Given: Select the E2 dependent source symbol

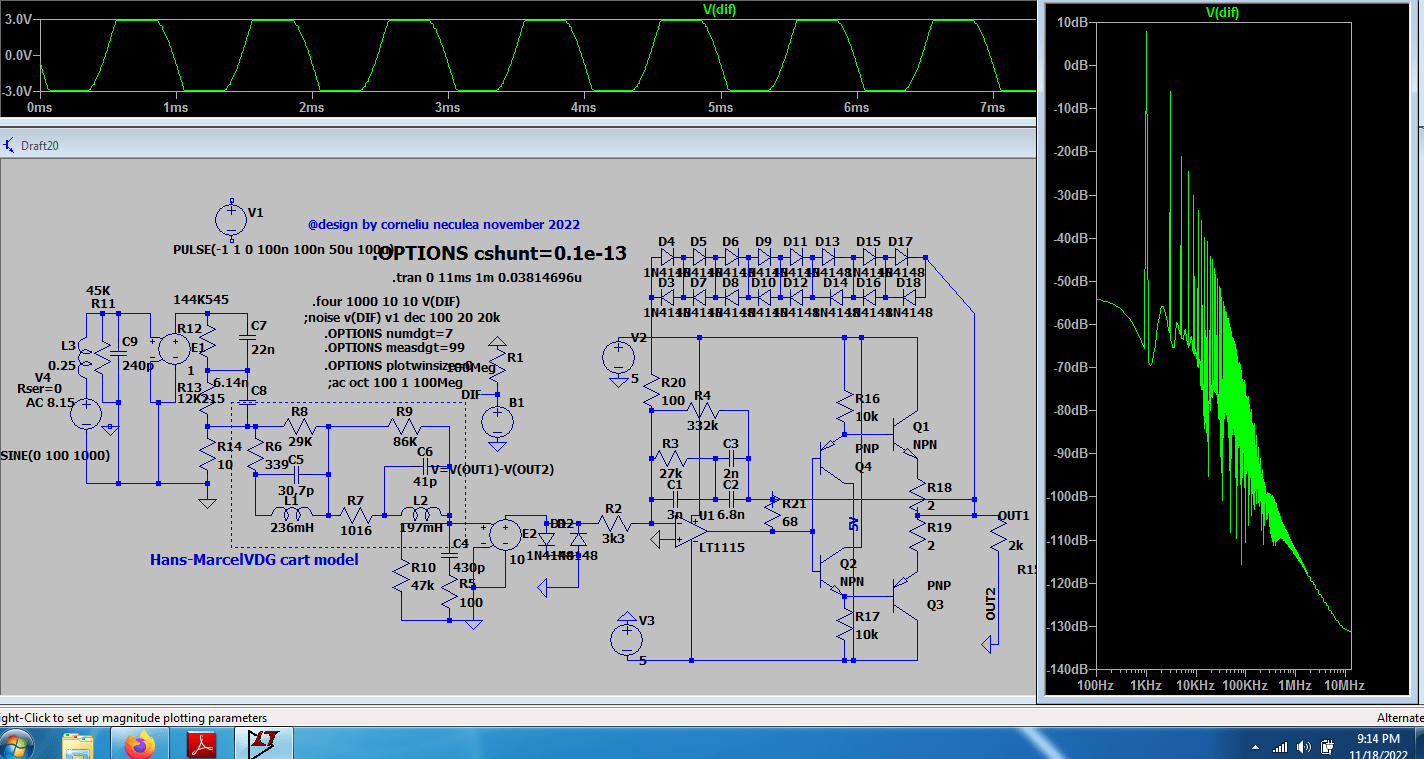Looking at the screenshot, I should point(506,535).
